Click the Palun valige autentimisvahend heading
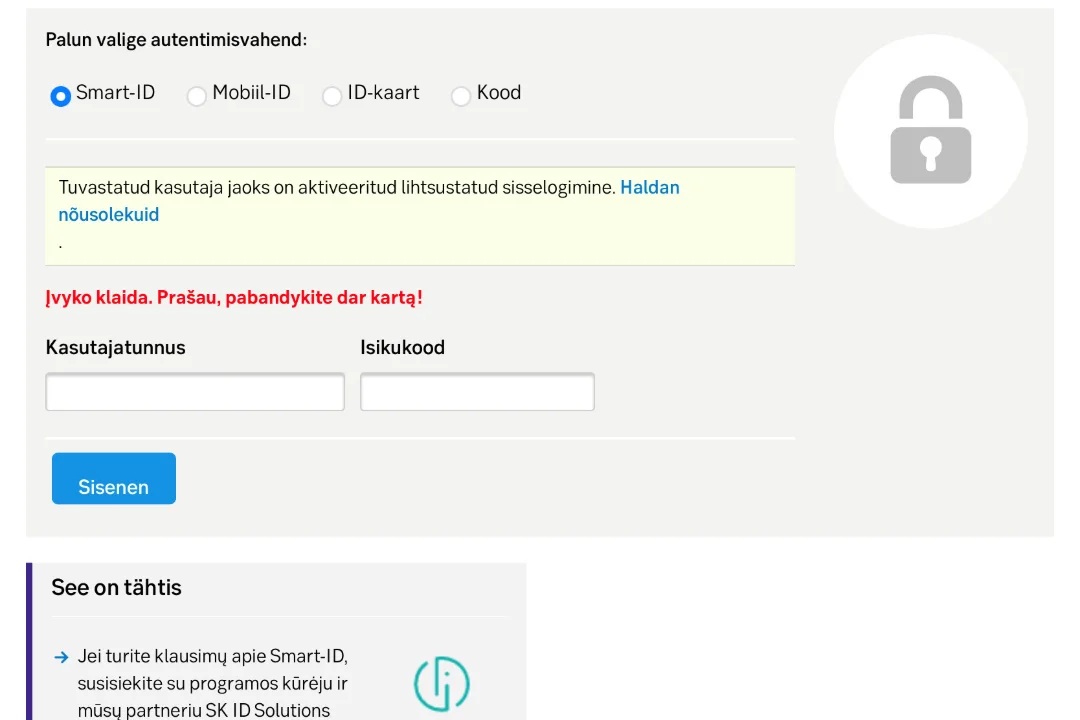Image resolution: width=1080 pixels, height=720 pixels. [176, 40]
